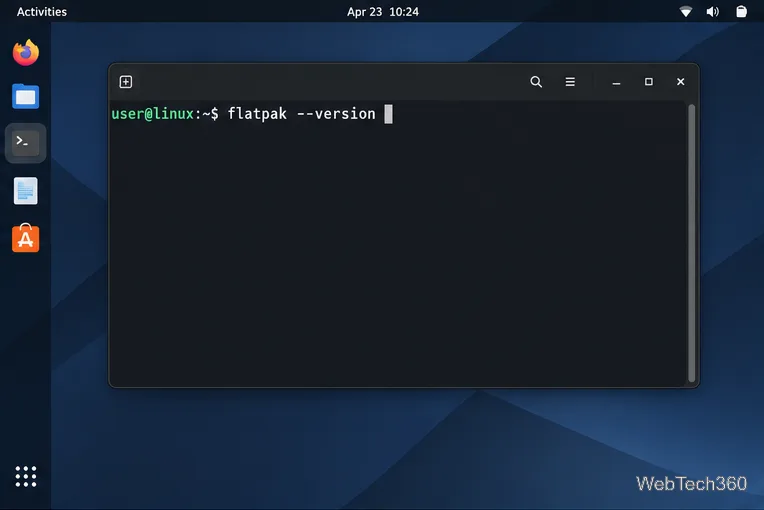Click the battery status icon
Screen dimensions: 764x510
pyautogui.click(x=741, y=12)
